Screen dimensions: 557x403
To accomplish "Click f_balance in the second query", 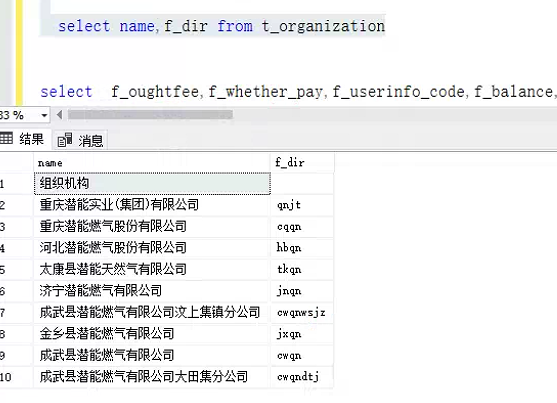I will click(x=513, y=92).
